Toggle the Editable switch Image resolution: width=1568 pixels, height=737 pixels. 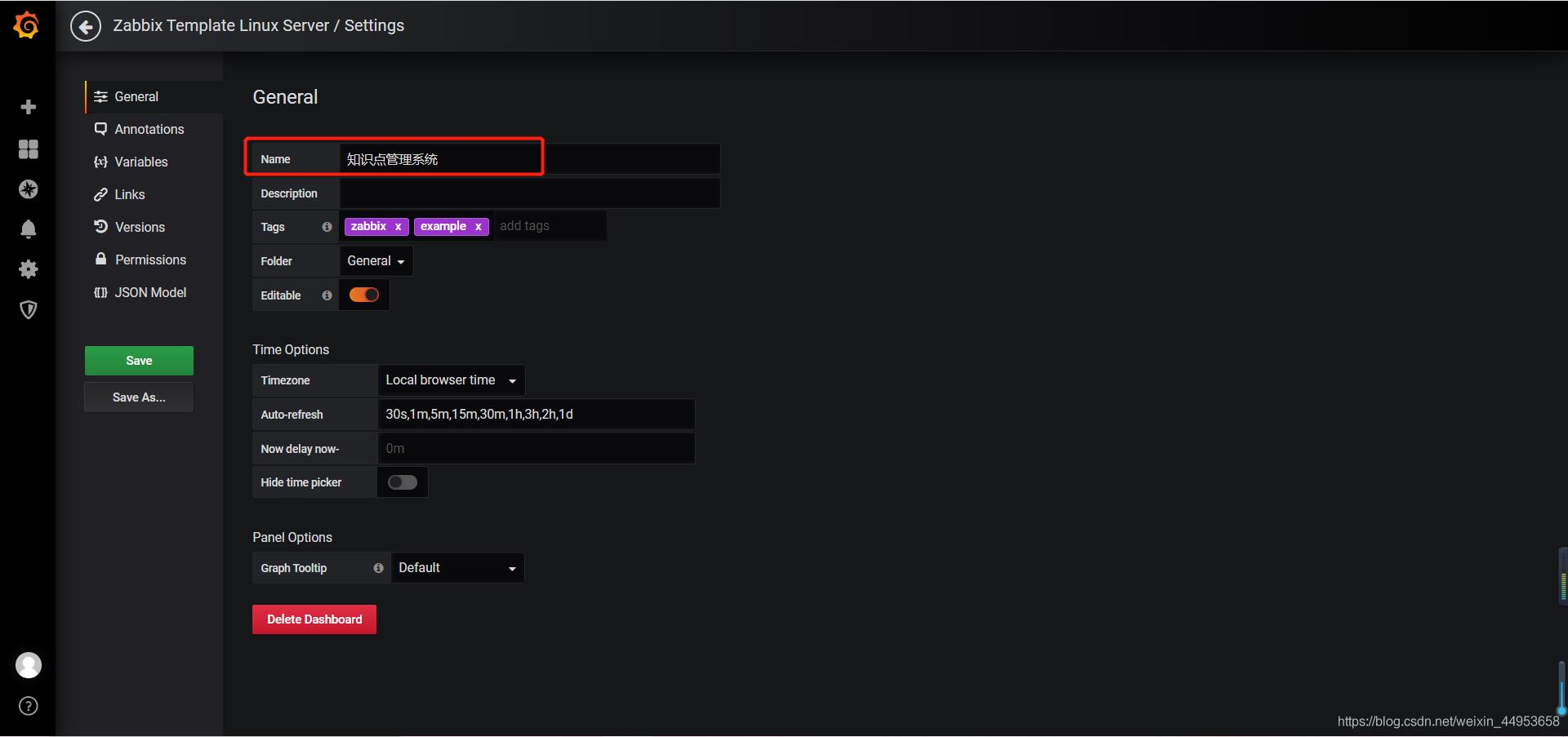364,295
